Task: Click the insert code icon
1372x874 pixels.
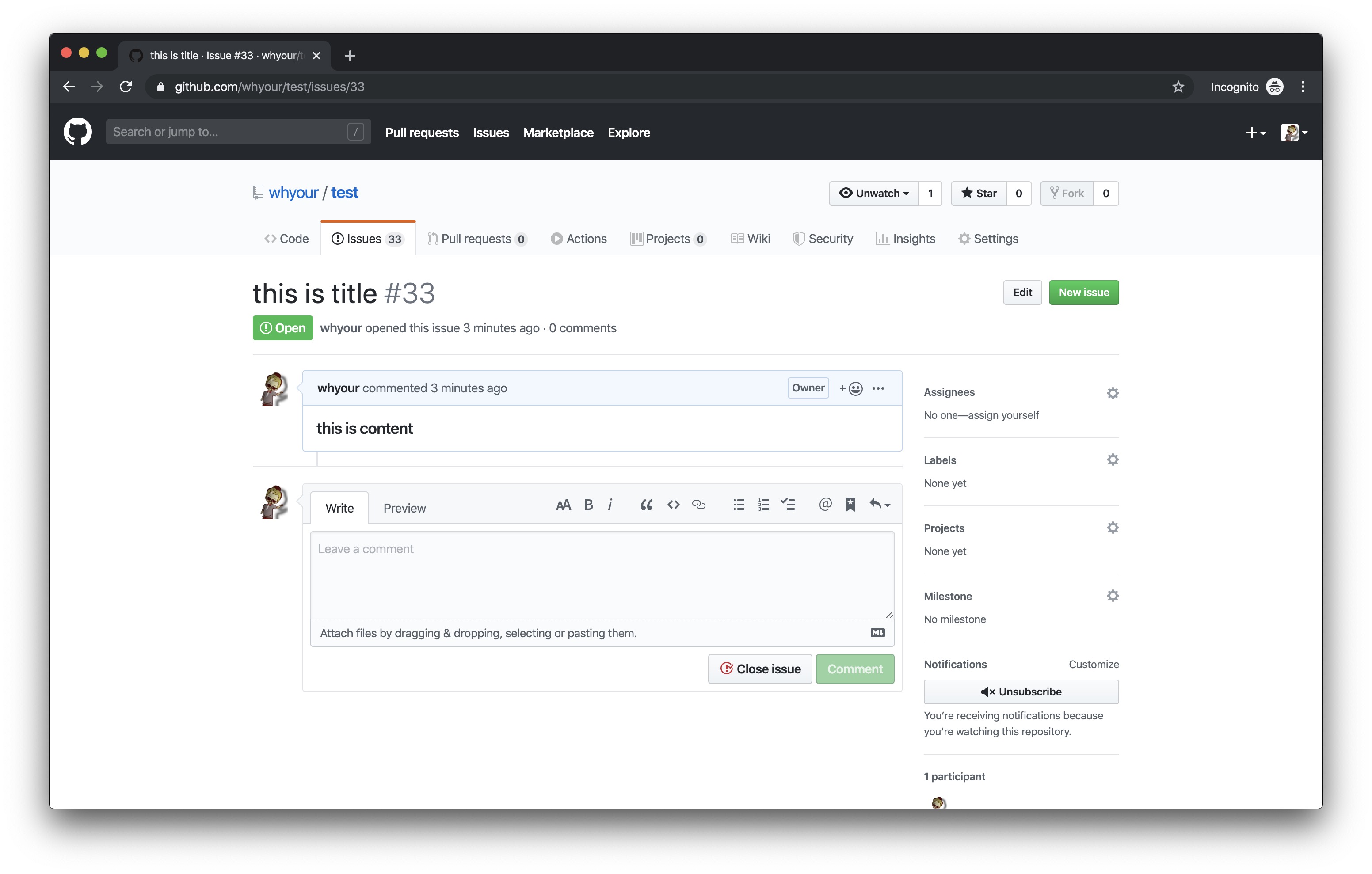Action: point(673,505)
